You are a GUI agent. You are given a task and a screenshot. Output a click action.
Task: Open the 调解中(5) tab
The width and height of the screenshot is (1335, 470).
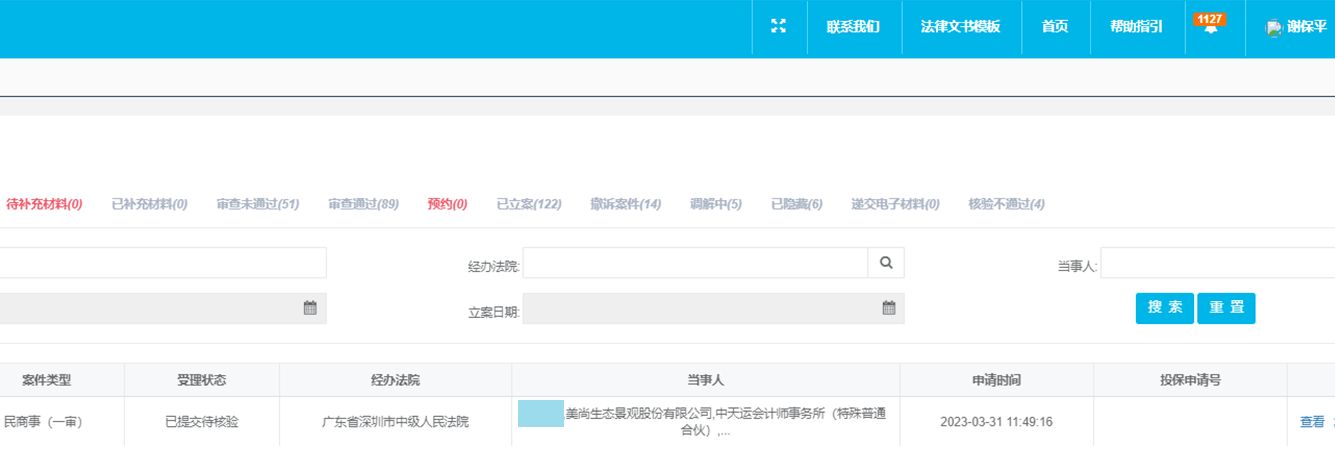tap(716, 204)
